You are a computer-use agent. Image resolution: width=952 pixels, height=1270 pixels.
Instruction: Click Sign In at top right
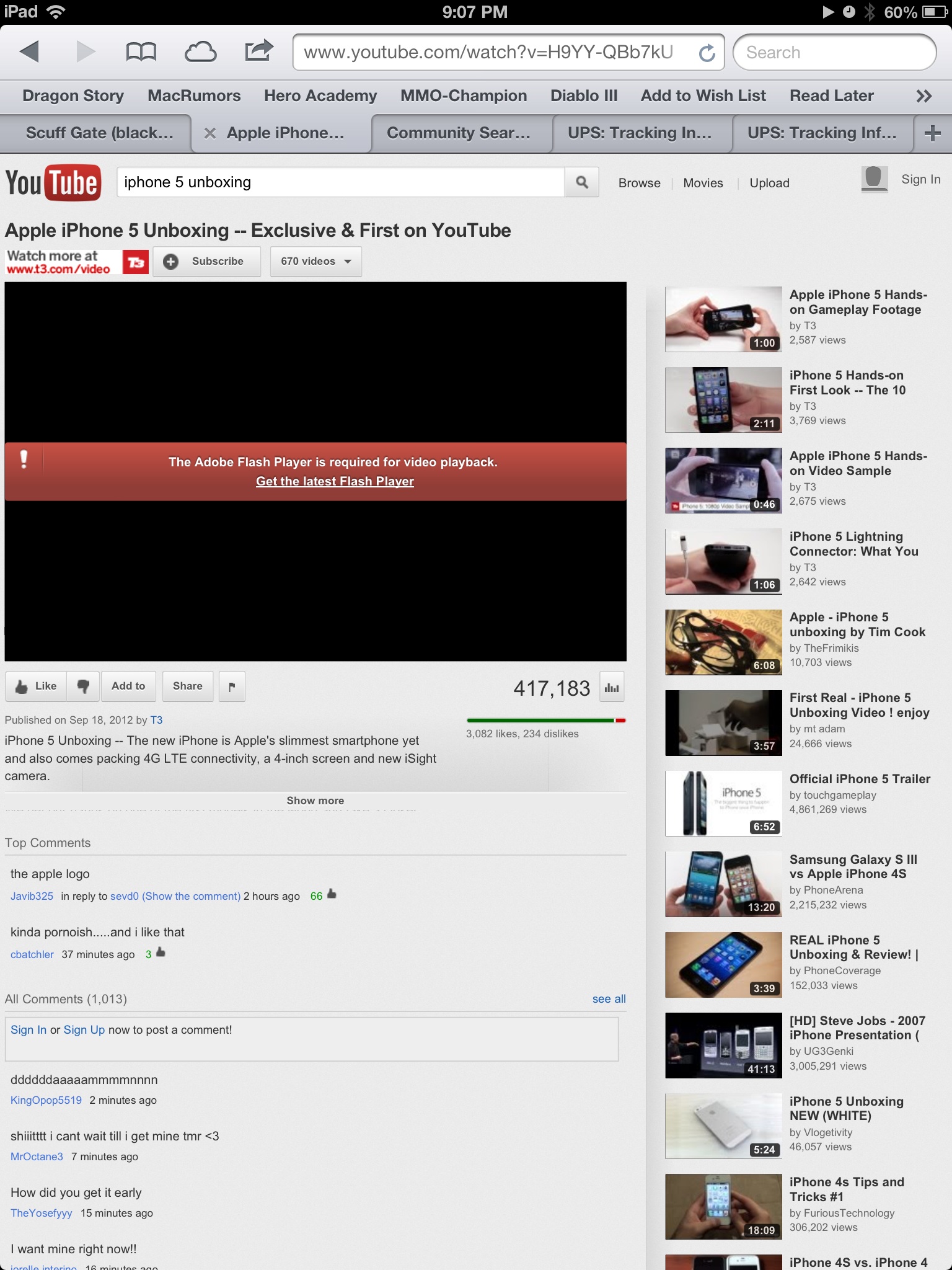click(x=920, y=179)
